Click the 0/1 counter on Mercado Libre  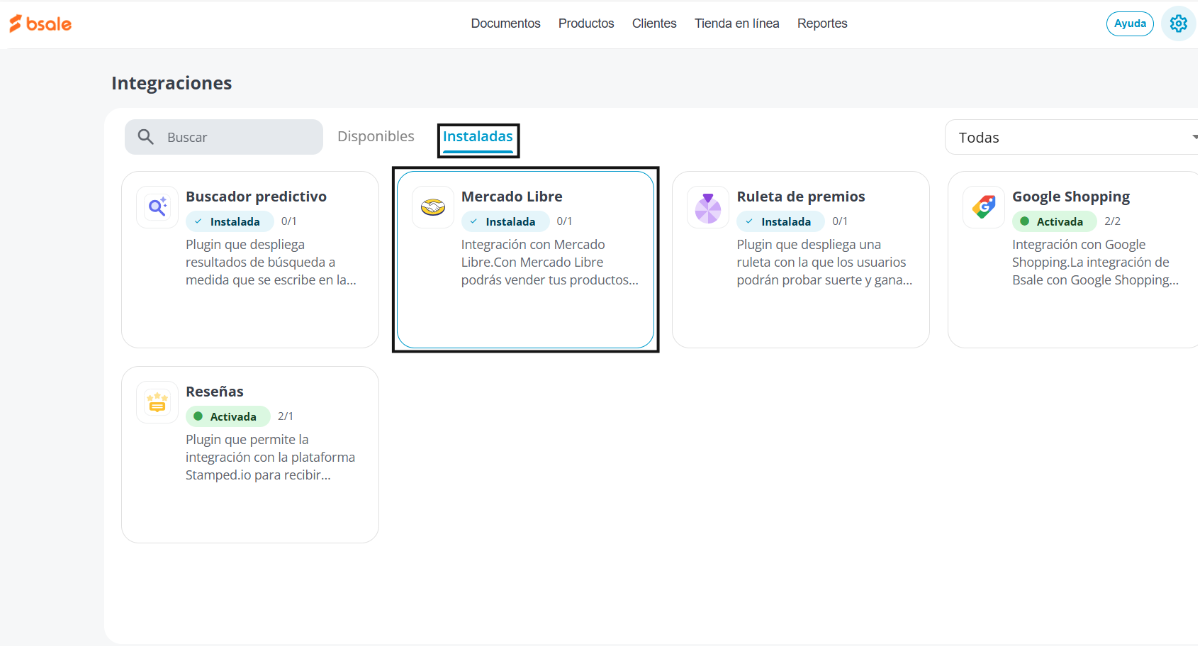tap(565, 221)
